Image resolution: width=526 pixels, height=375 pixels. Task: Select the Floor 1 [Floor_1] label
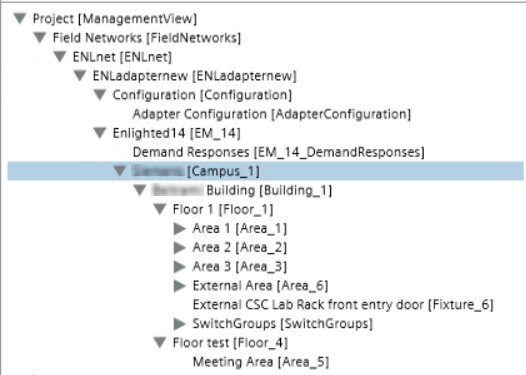click(223, 210)
